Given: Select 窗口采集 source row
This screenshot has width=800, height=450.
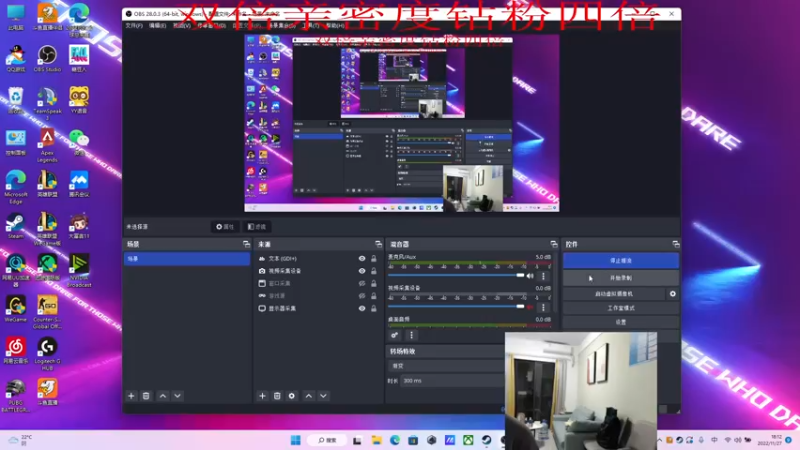Looking at the screenshot, I should [318, 283].
